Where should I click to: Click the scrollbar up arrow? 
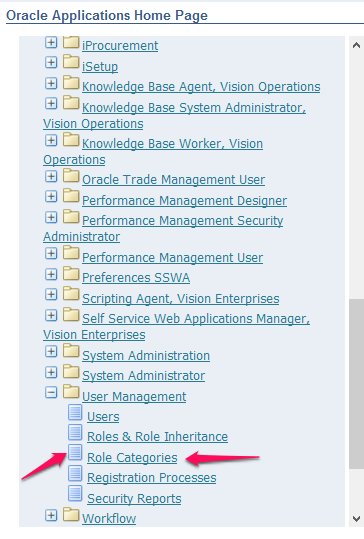point(356,45)
